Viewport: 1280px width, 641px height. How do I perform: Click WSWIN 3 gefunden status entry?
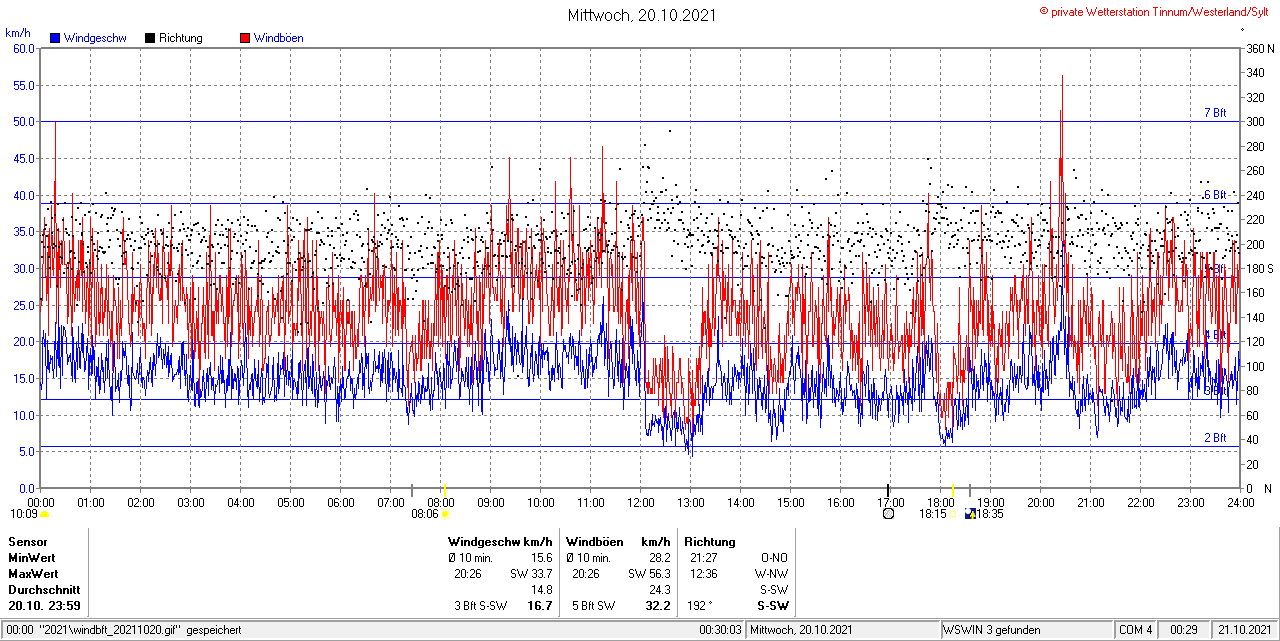pyautogui.click(x=992, y=630)
